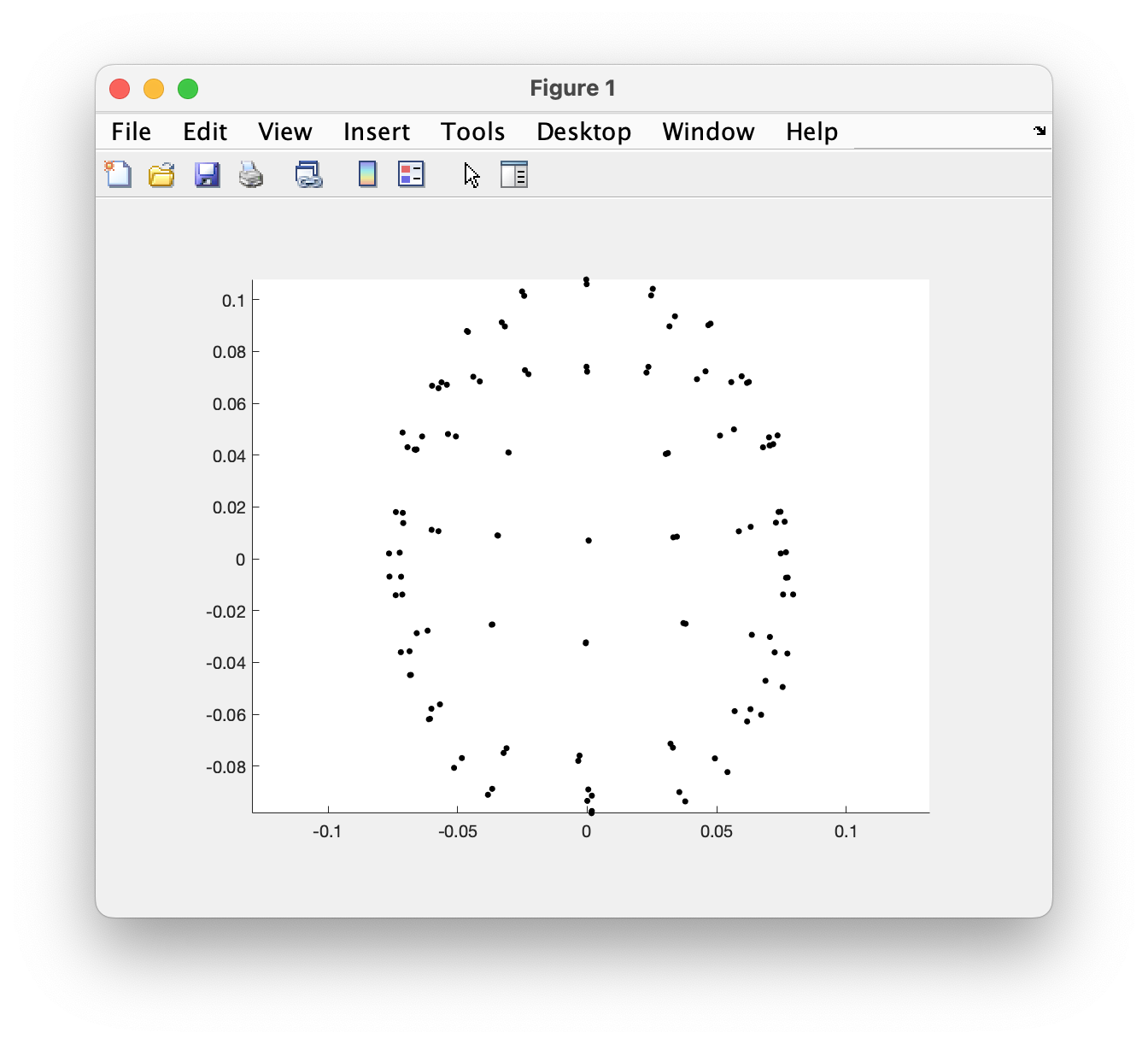Open the Help menu for documentation
1148x1044 pixels.
[x=811, y=132]
